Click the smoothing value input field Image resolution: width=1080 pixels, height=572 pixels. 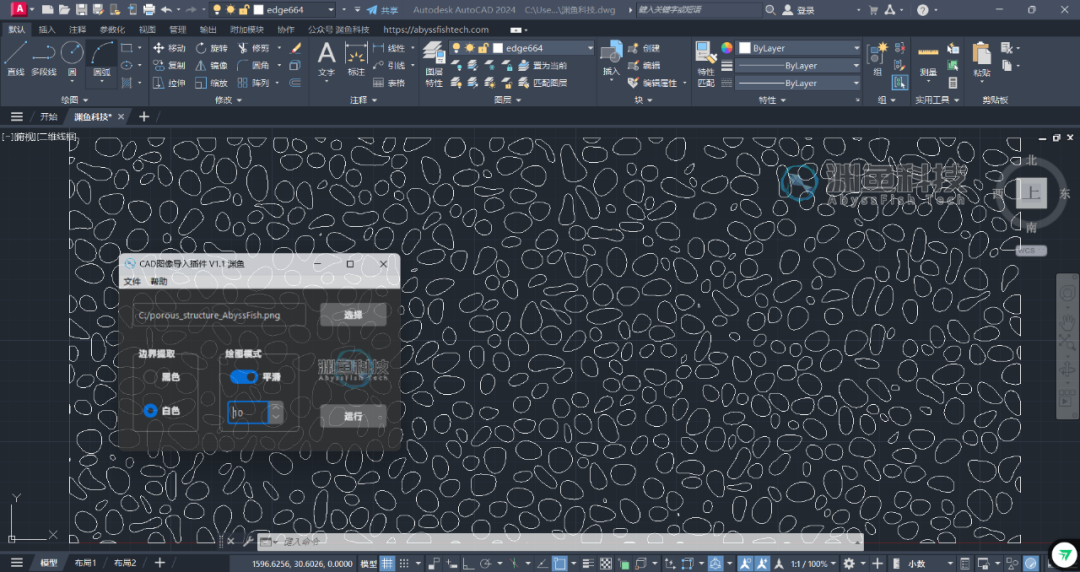[x=247, y=412]
